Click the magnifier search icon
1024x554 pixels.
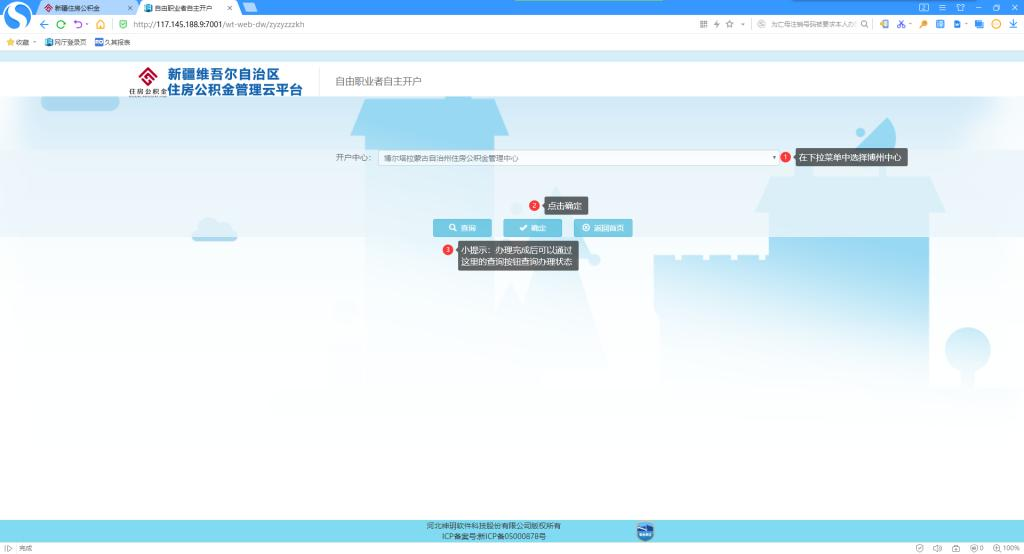[x=865, y=24]
